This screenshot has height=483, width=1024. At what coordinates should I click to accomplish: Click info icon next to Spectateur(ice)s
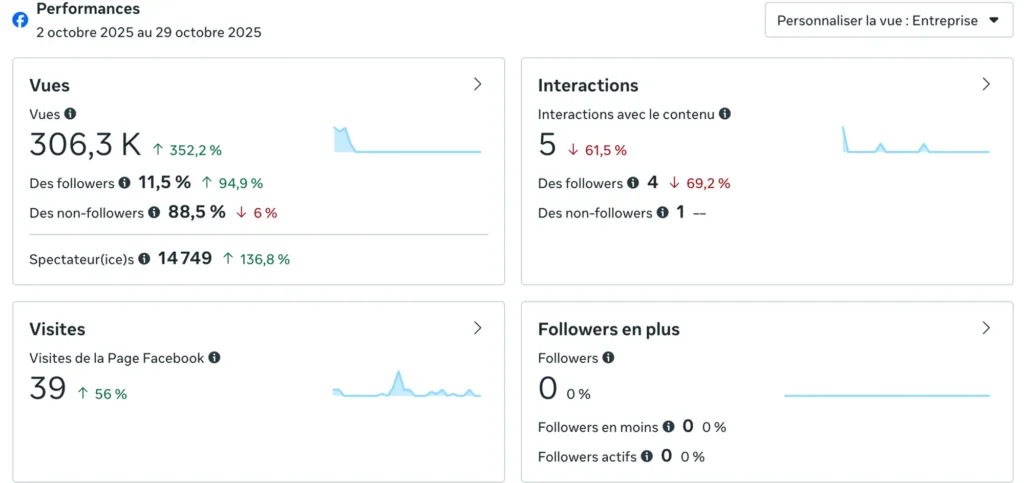pos(144,259)
